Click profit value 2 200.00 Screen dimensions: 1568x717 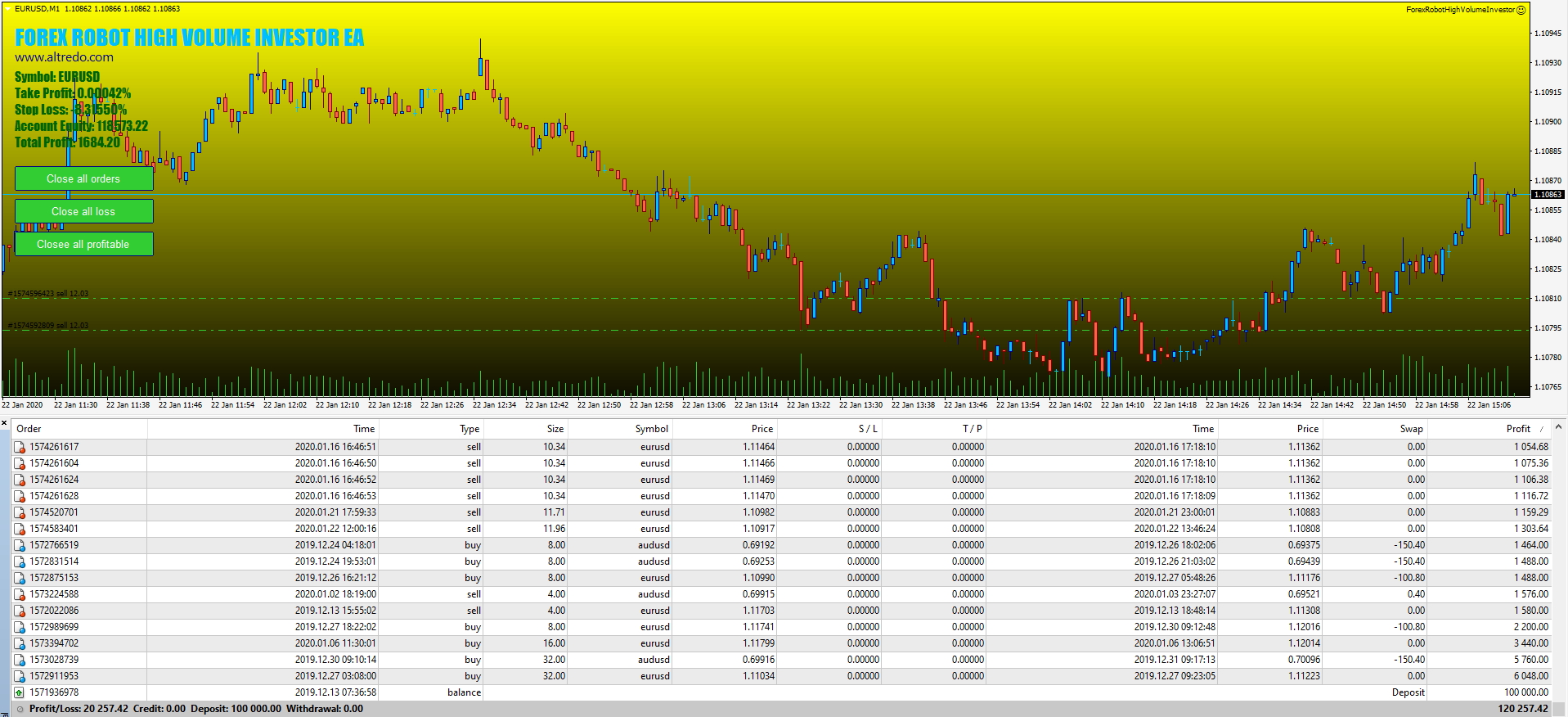[x=1530, y=627]
